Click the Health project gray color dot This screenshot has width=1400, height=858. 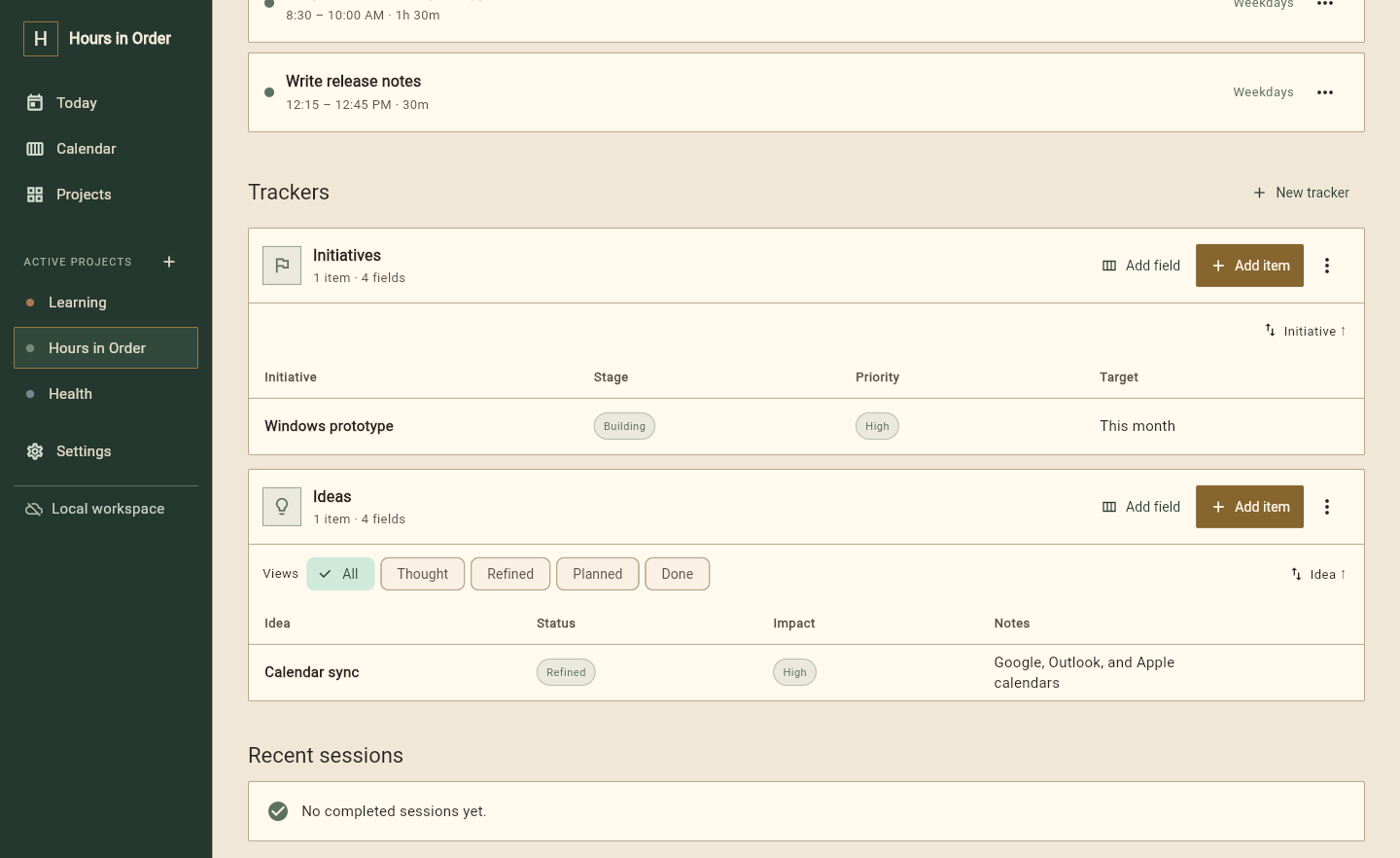[x=30, y=394]
